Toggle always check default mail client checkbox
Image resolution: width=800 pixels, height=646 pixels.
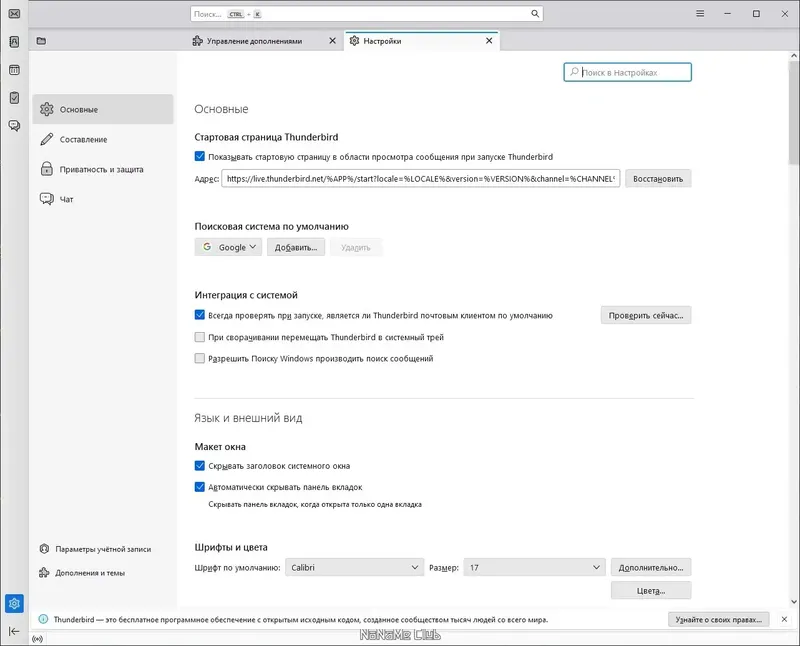199,315
